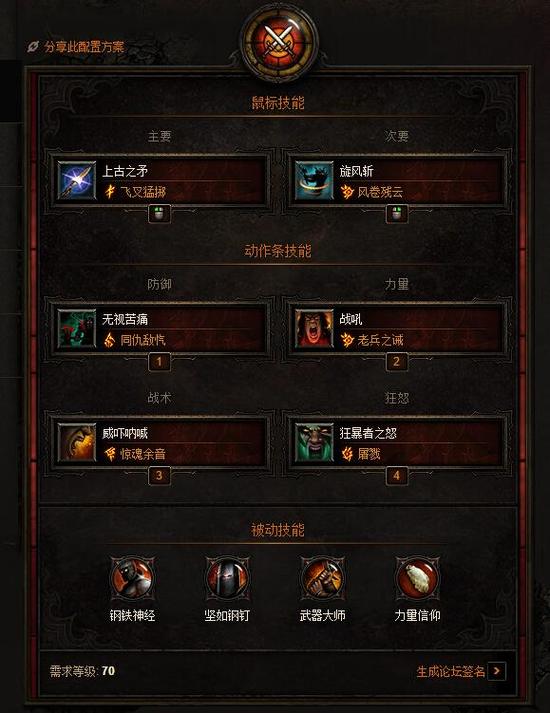This screenshot has width=550, height=713.
Task: Click the left mouse button slot indicator
Action: tap(159, 214)
